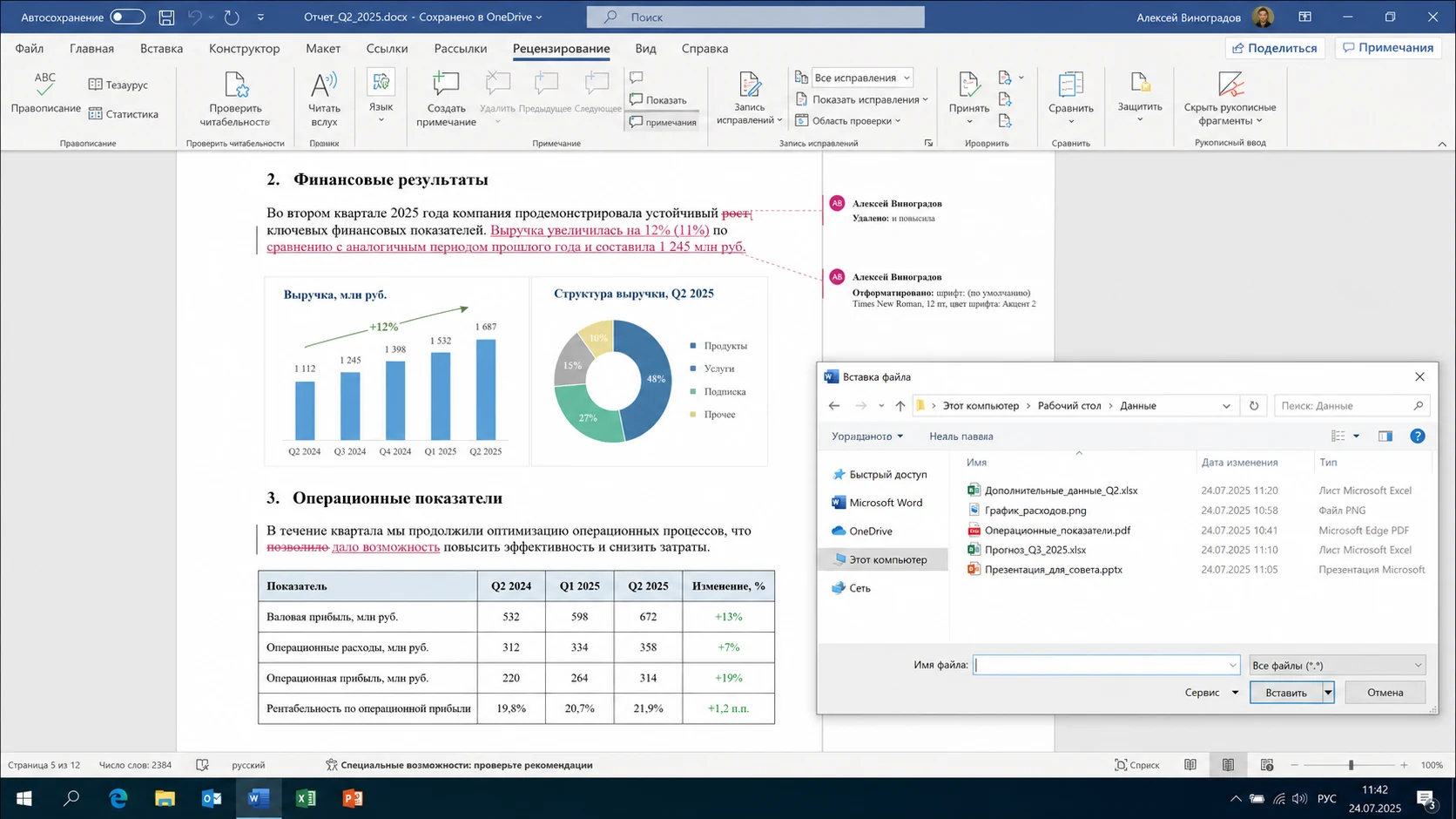Open the dialog help question mark icon

(1418, 437)
